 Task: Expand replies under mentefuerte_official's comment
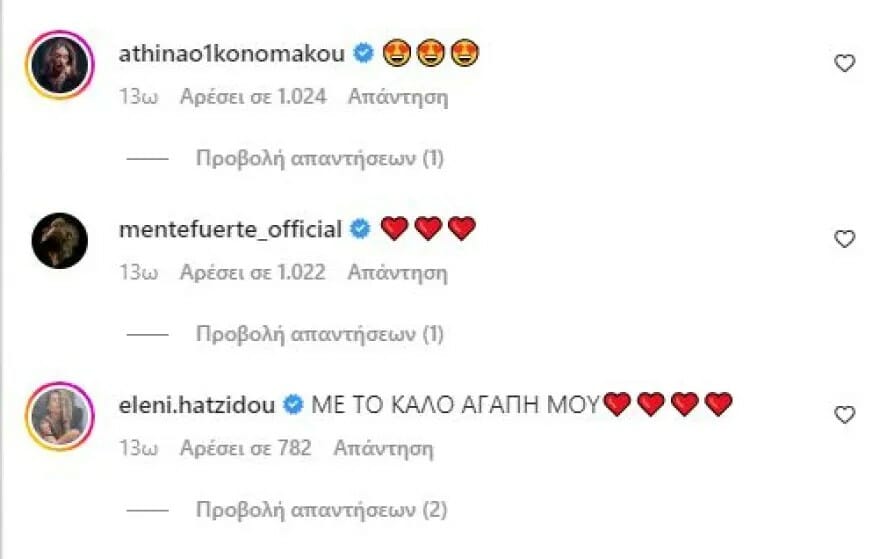coord(320,334)
